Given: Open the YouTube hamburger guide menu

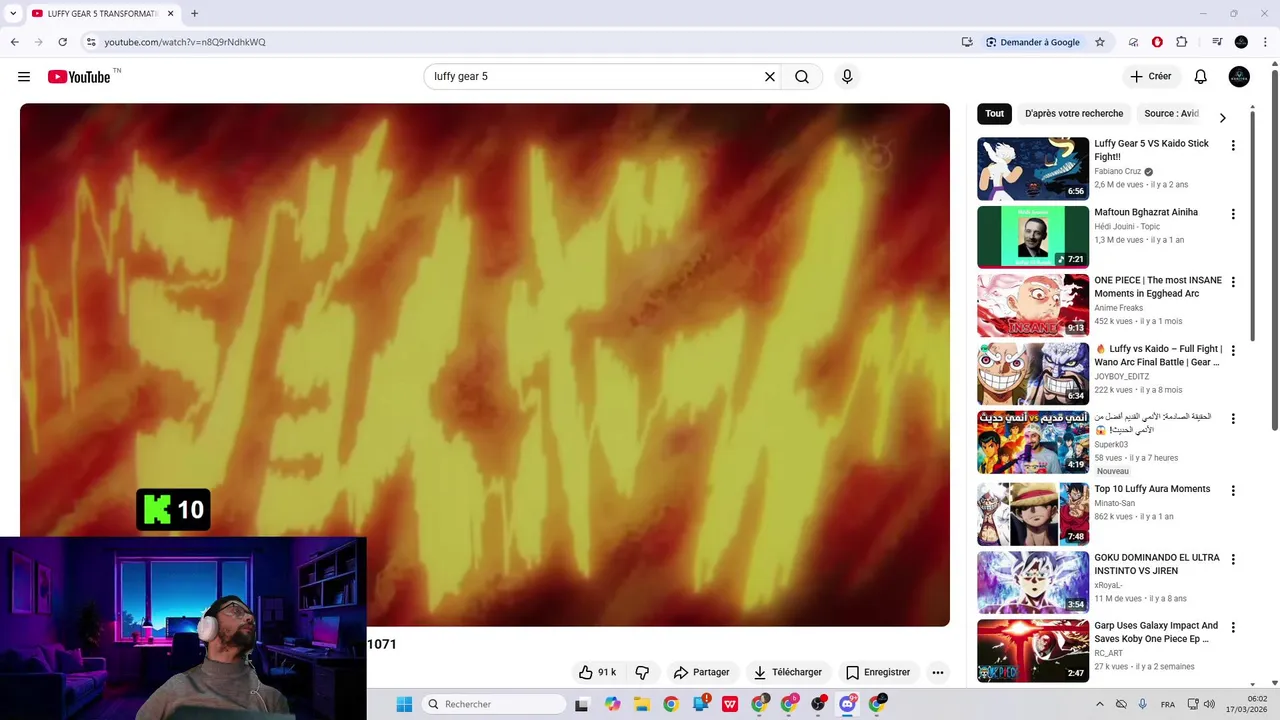Looking at the screenshot, I should tap(24, 77).
